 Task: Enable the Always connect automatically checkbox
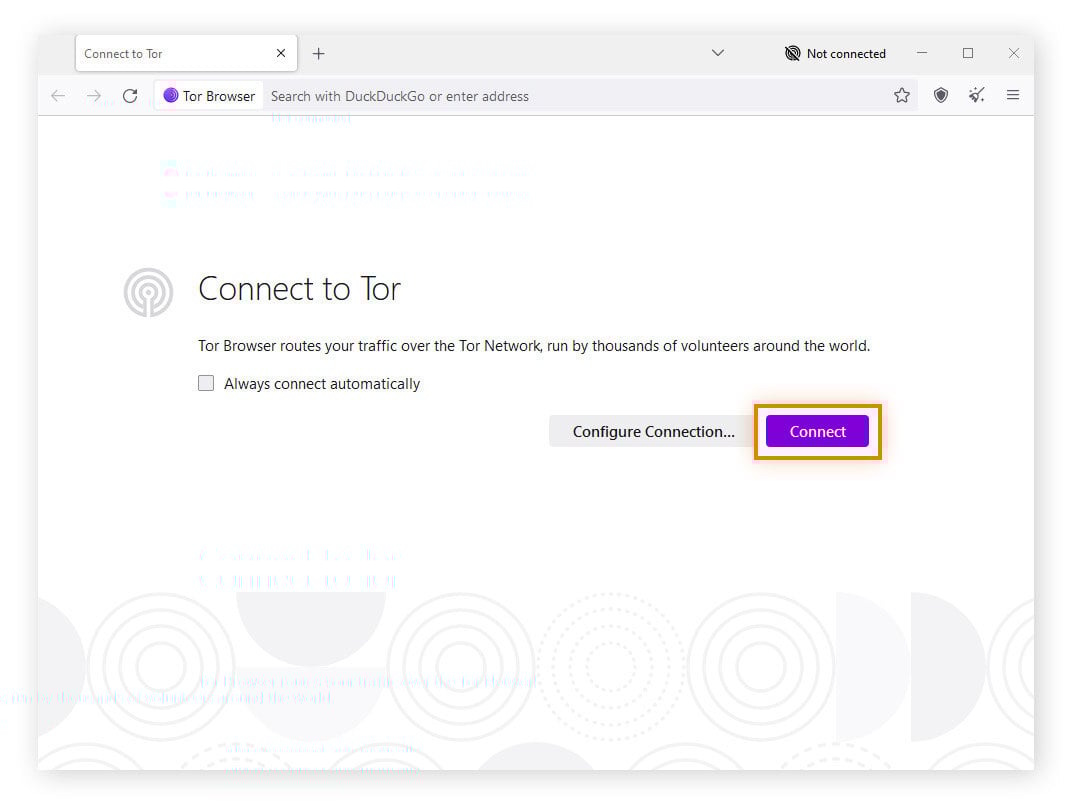pyautogui.click(x=205, y=382)
